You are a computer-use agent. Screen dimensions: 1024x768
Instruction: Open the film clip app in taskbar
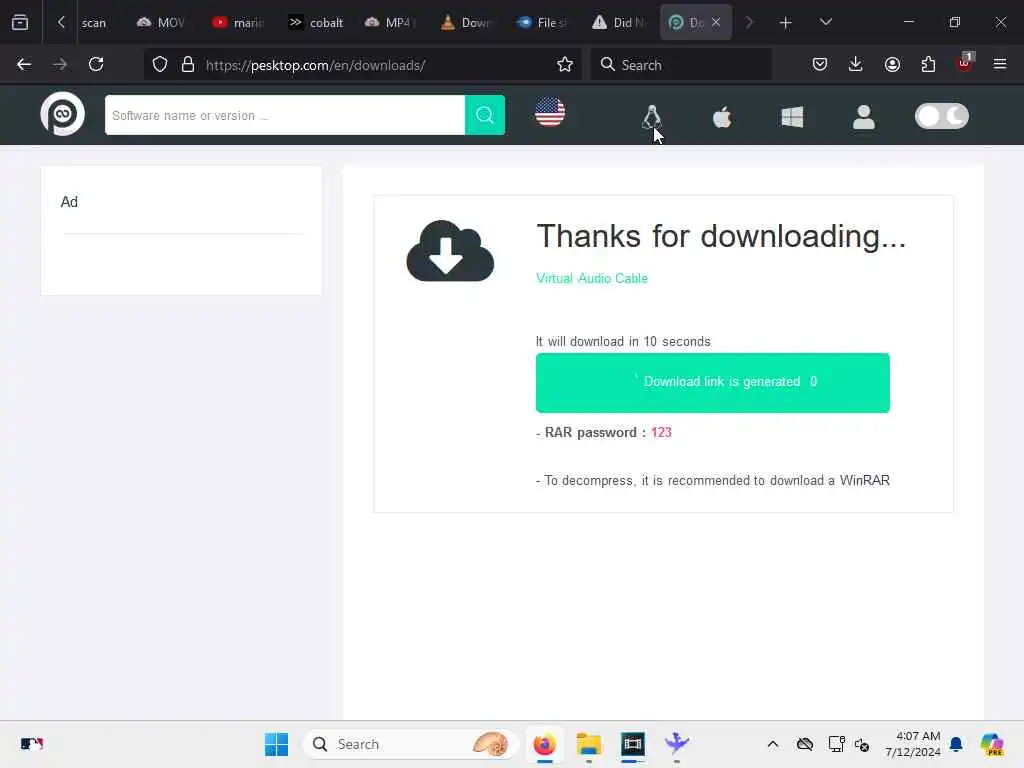[632, 744]
